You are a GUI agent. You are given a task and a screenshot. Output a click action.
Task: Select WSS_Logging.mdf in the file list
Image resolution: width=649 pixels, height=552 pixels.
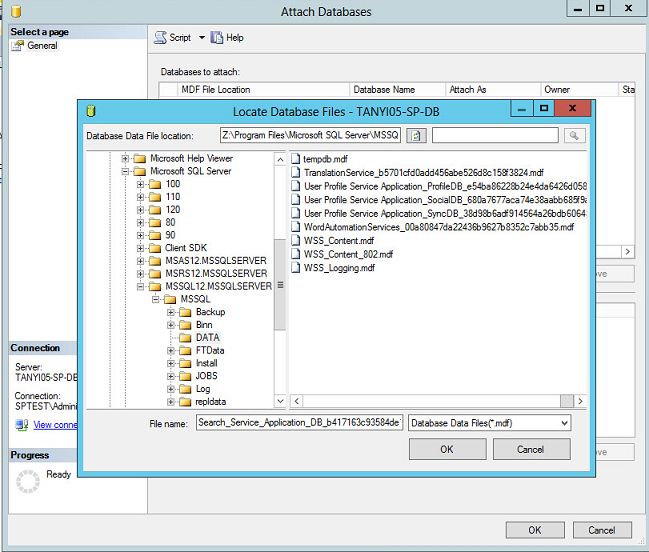[339, 267]
